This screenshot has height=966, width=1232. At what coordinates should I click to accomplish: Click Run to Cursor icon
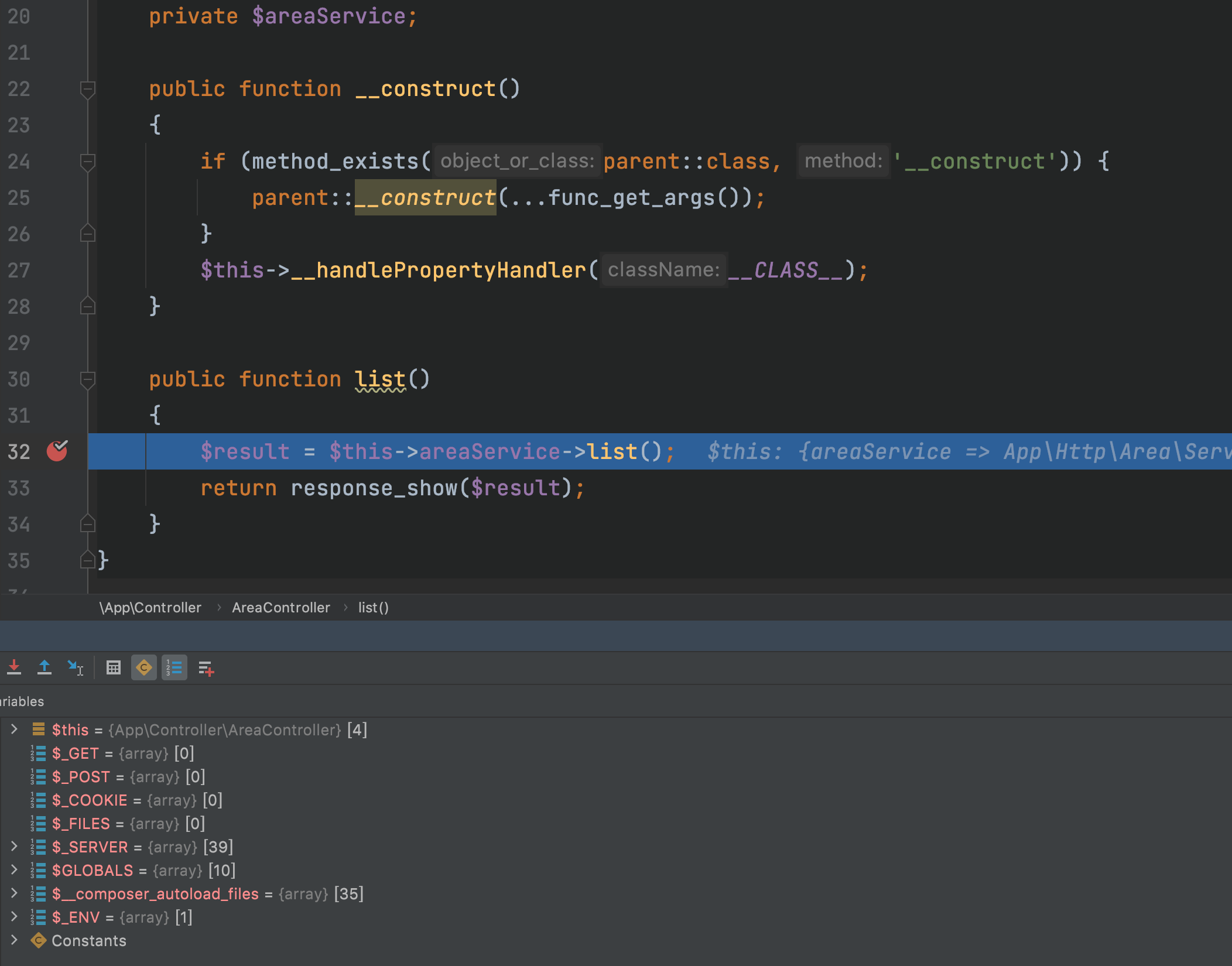[x=75, y=667]
